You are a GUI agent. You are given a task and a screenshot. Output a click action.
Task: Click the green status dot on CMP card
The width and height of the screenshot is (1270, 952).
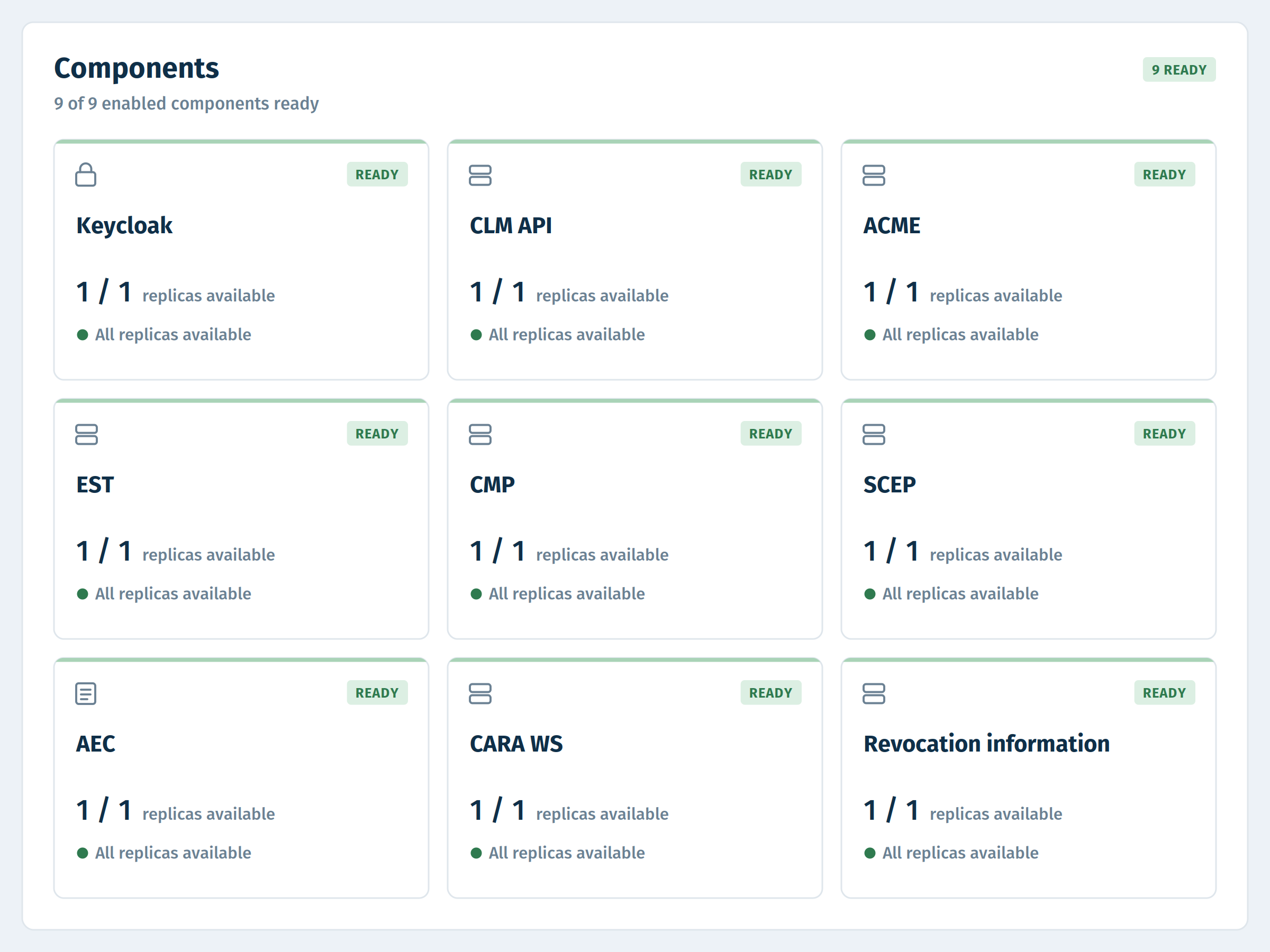coord(476,594)
